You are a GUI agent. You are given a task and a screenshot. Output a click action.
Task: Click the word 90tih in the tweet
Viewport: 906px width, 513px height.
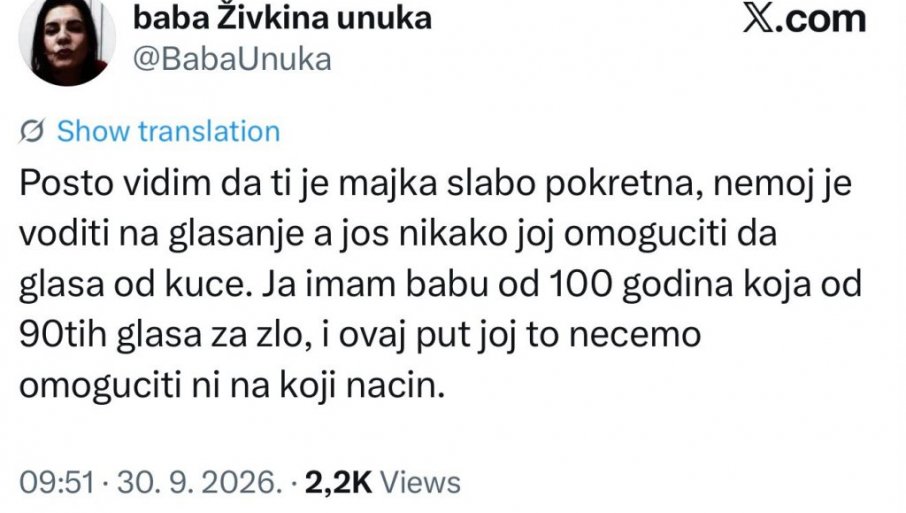[63, 335]
